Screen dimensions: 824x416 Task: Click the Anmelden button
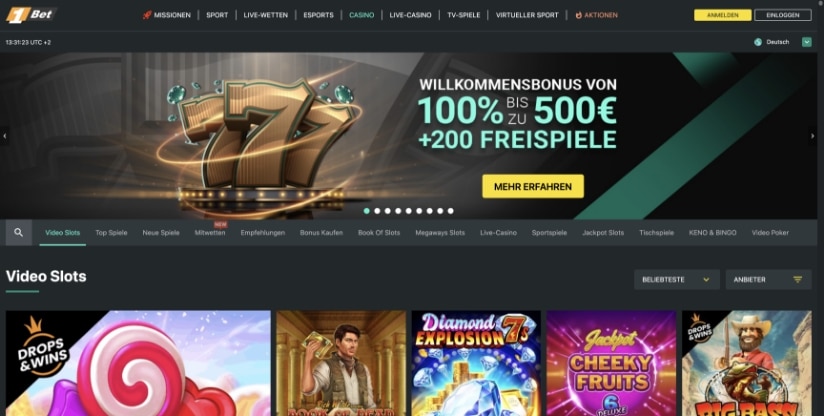coord(722,15)
